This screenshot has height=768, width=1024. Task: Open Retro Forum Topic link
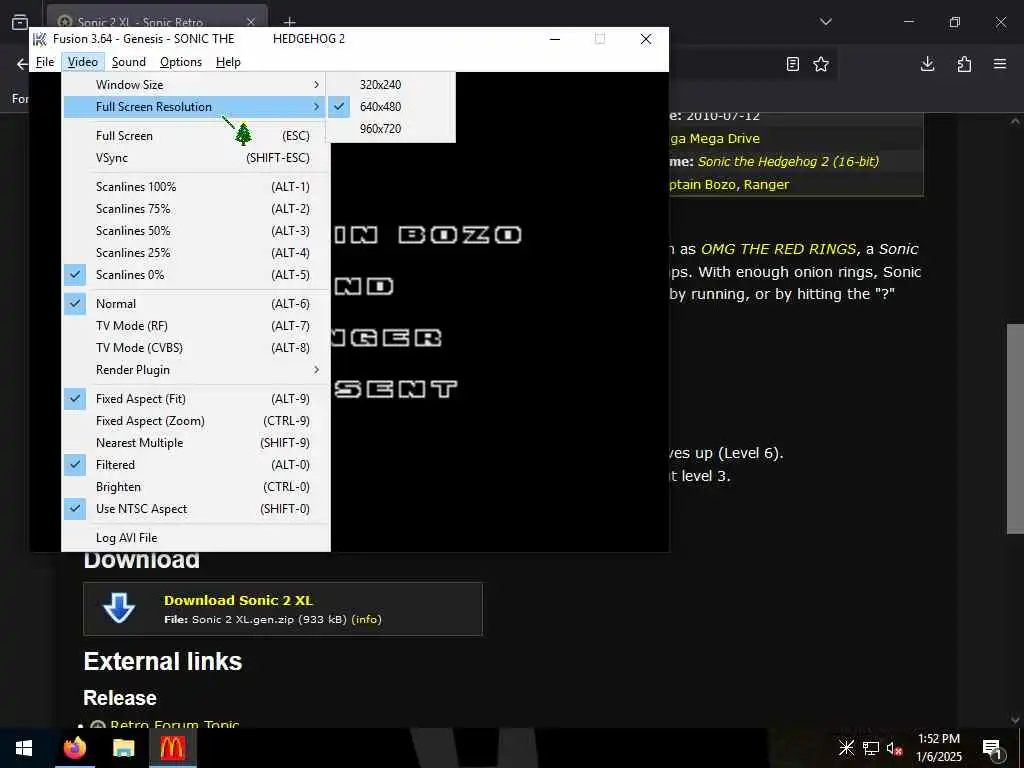click(x=174, y=725)
